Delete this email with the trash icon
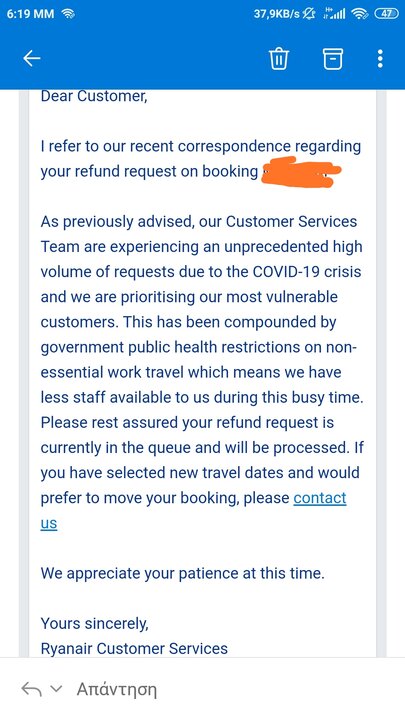 coord(279,59)
